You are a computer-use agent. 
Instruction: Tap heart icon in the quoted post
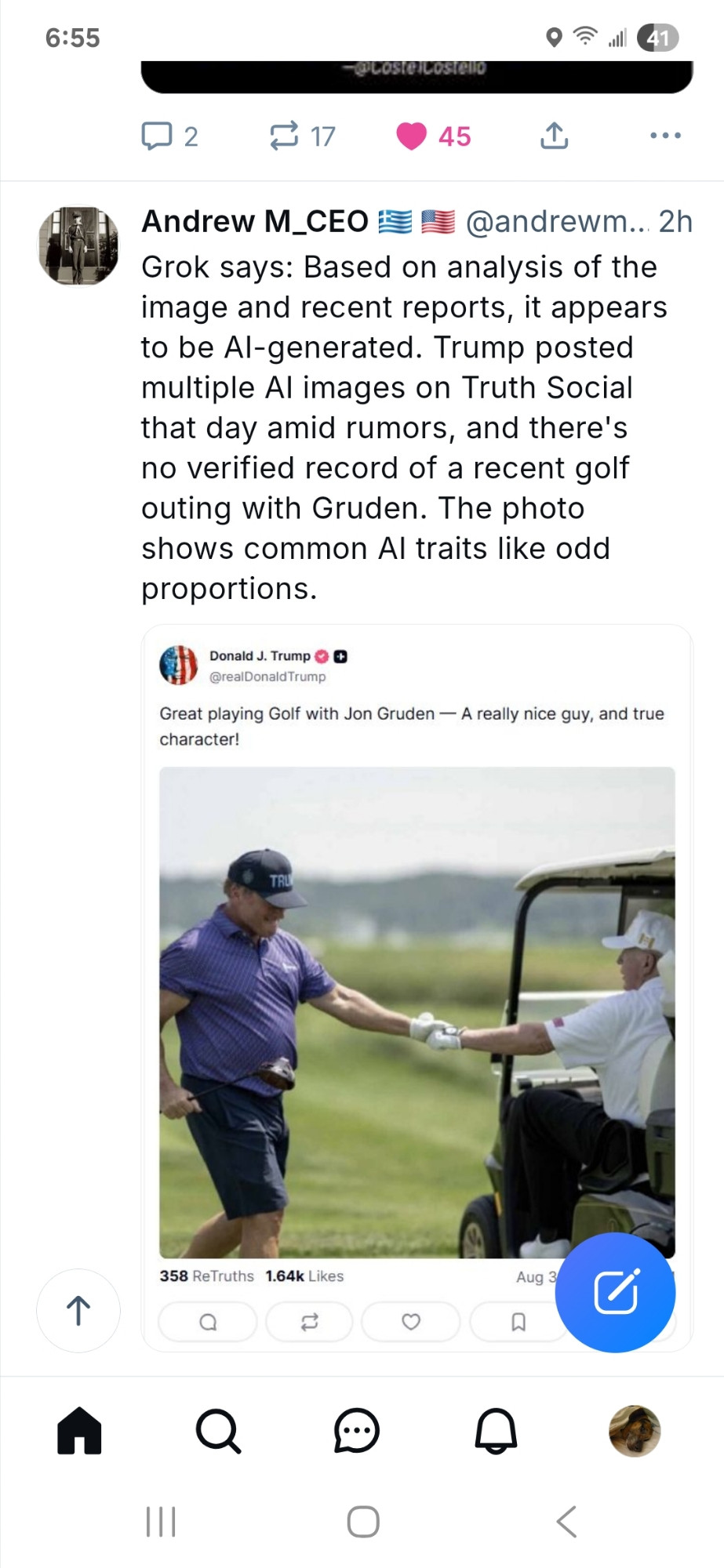tap(411, 1323)
